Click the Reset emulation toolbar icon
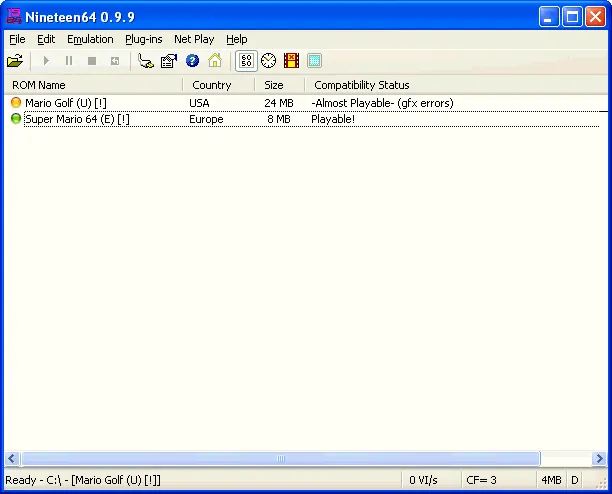The image size is (612, 494). tap(115, 61)
